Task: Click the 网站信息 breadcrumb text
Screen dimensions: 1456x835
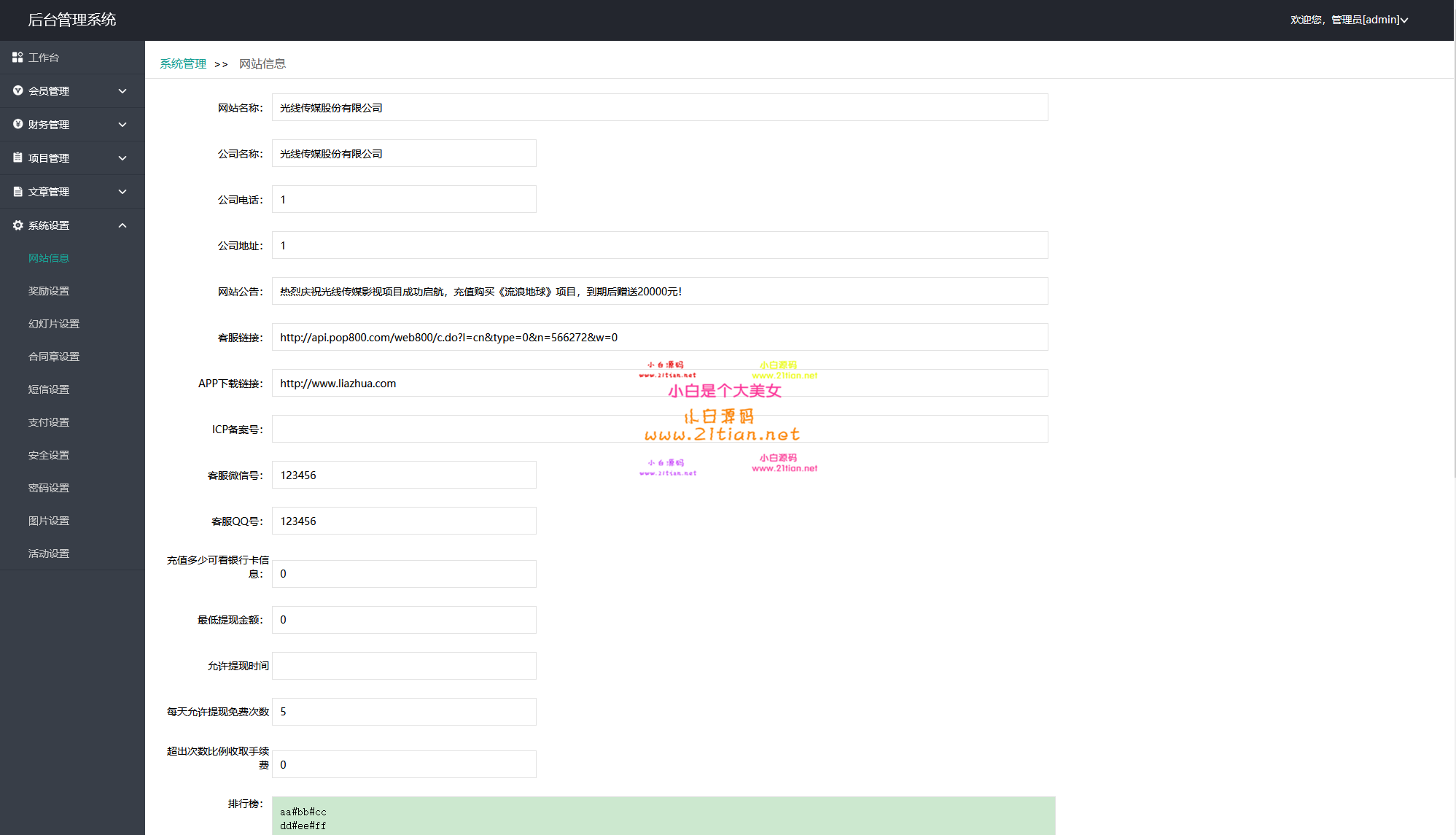Action: [262, 63]
